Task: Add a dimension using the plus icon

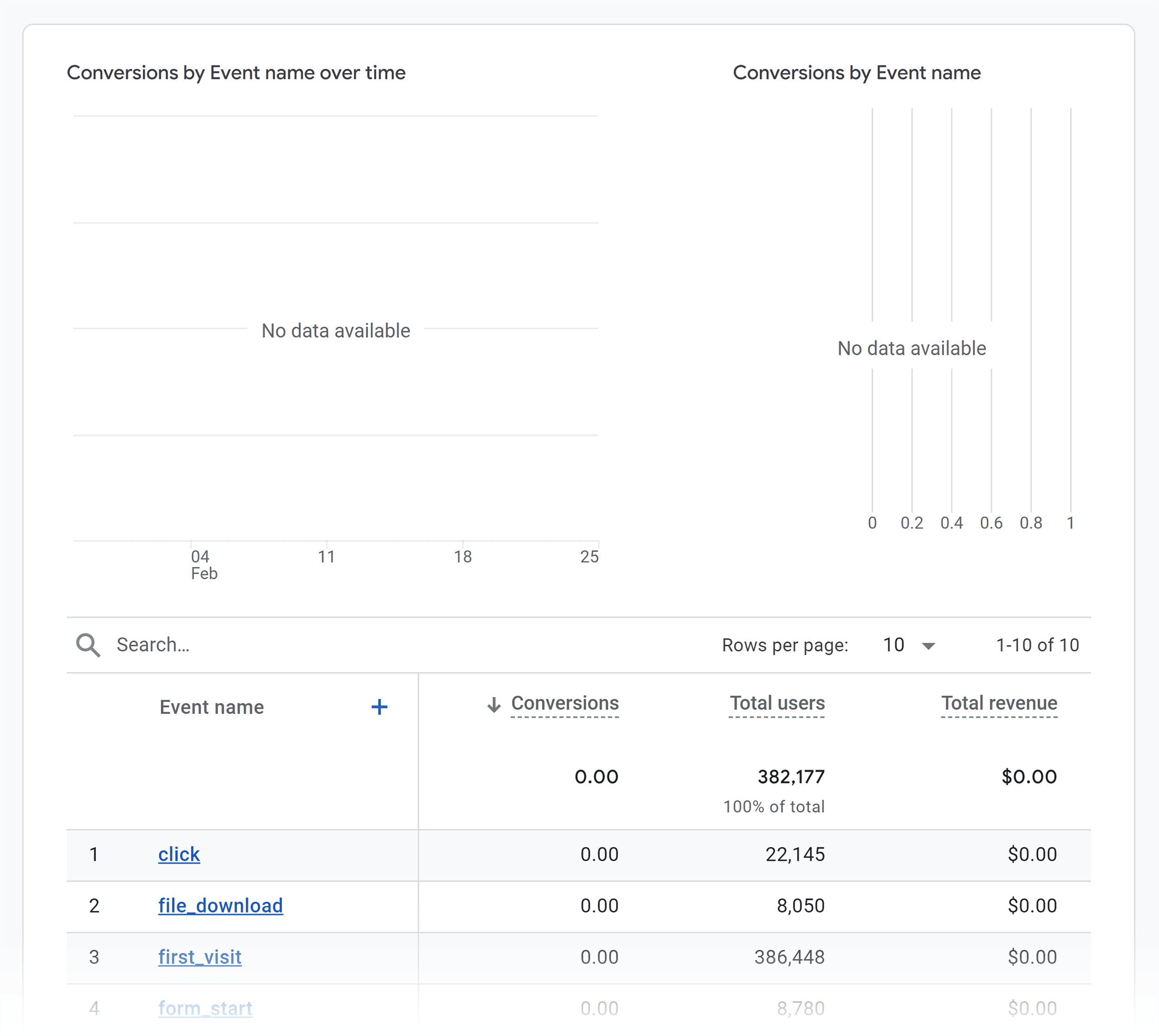Action: [380, 706]
